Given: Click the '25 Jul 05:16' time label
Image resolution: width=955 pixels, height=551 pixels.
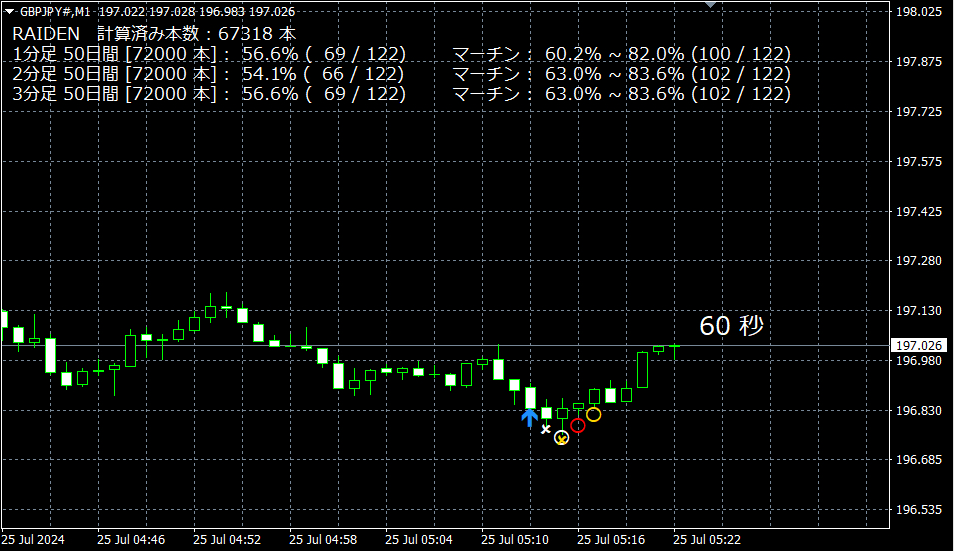Looking at the screenshot, I should click(611, 540).
